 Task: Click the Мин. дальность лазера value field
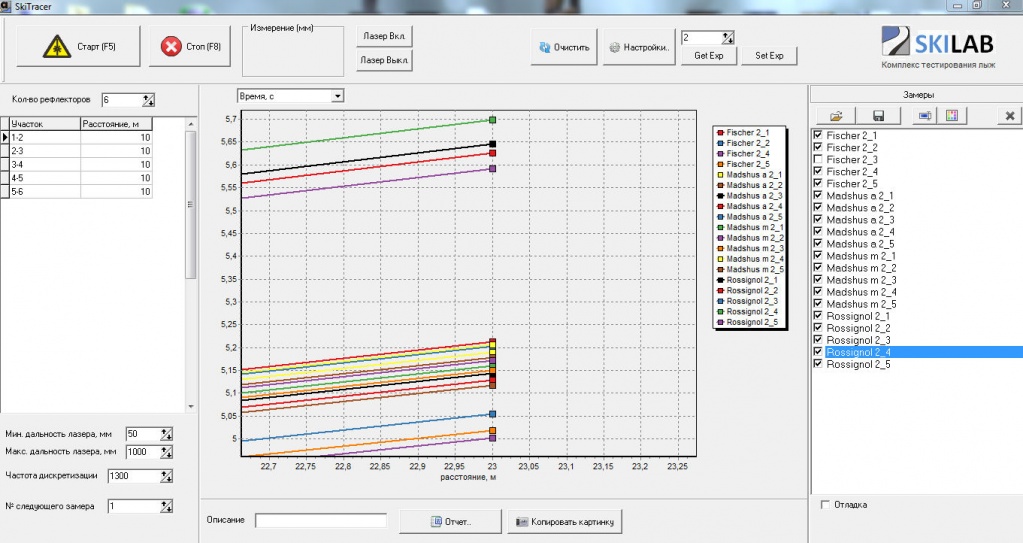click(x=143, y=434)
